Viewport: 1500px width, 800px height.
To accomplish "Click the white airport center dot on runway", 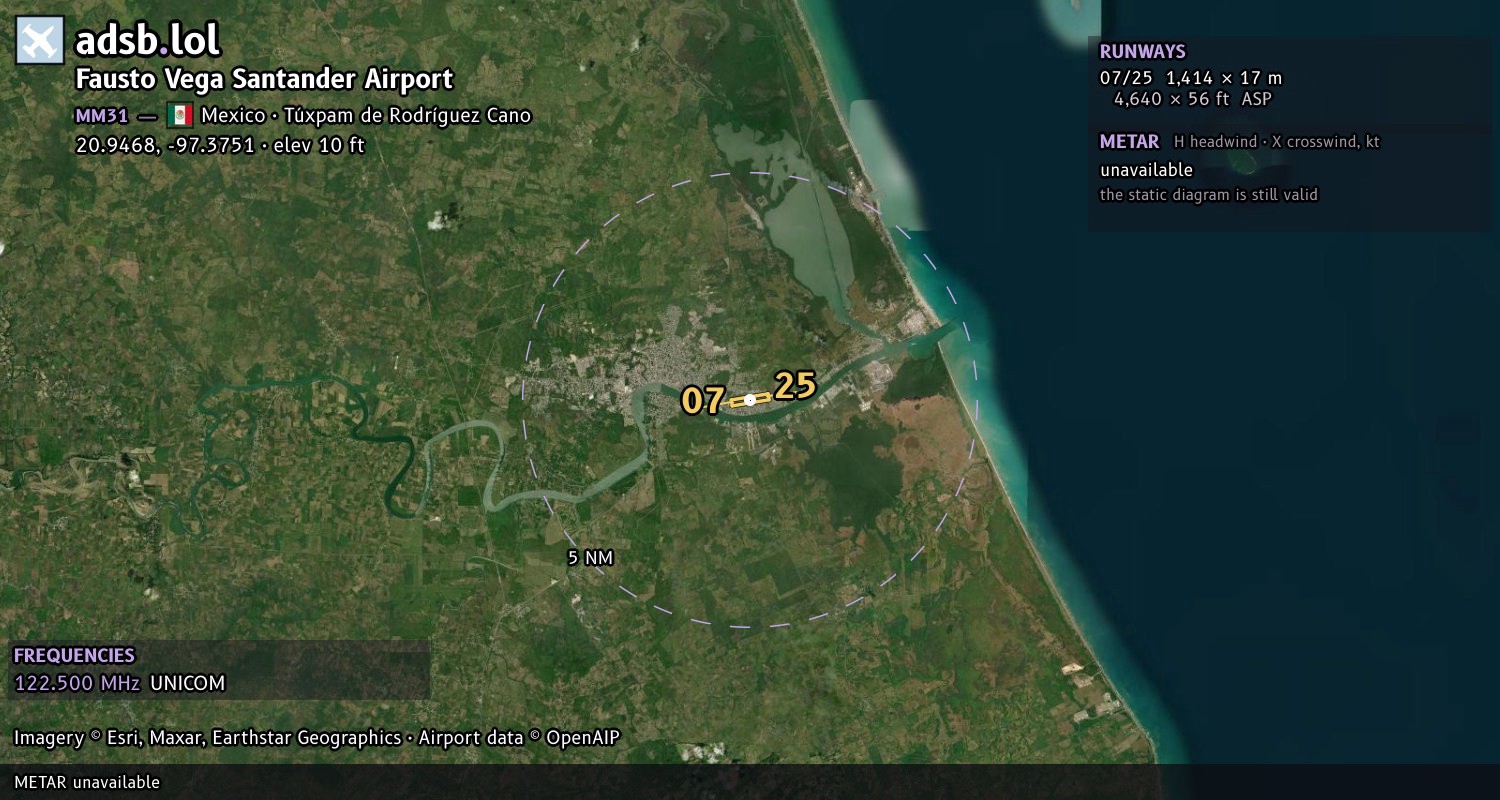I will (x=750, y=400).
